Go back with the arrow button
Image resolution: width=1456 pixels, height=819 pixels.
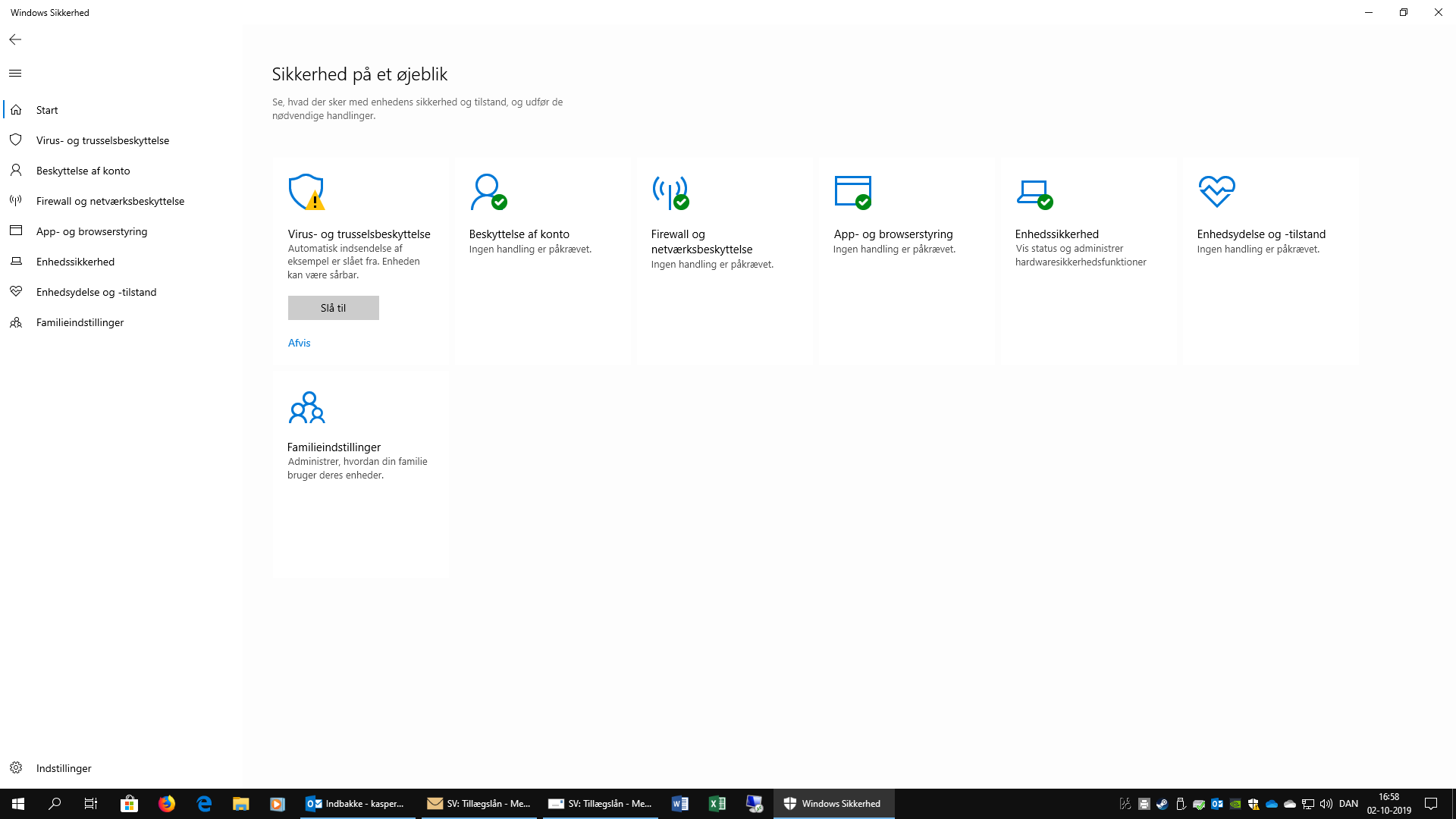pos(15,39)
